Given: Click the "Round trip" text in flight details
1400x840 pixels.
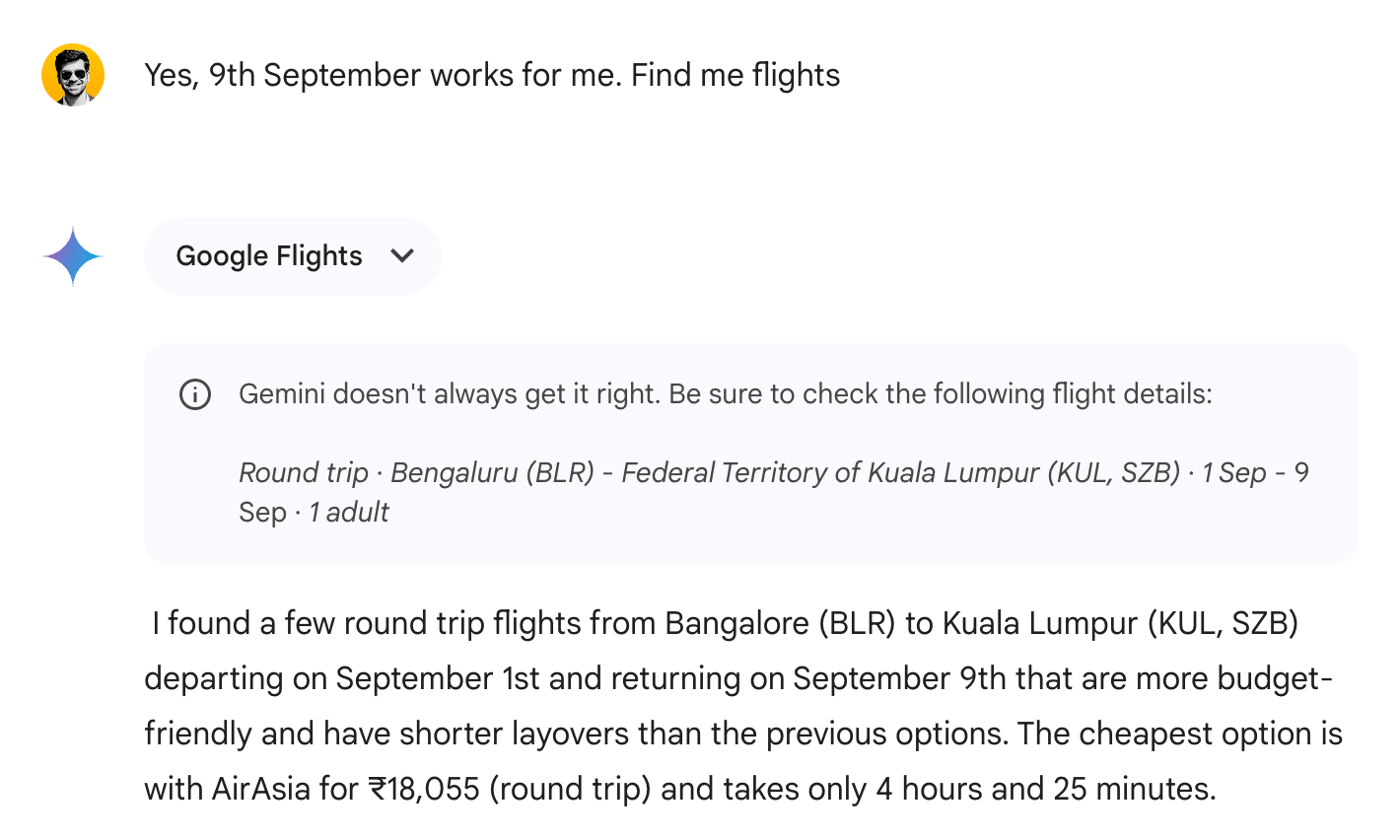Looking at the screenshot, I should point(304,473).
